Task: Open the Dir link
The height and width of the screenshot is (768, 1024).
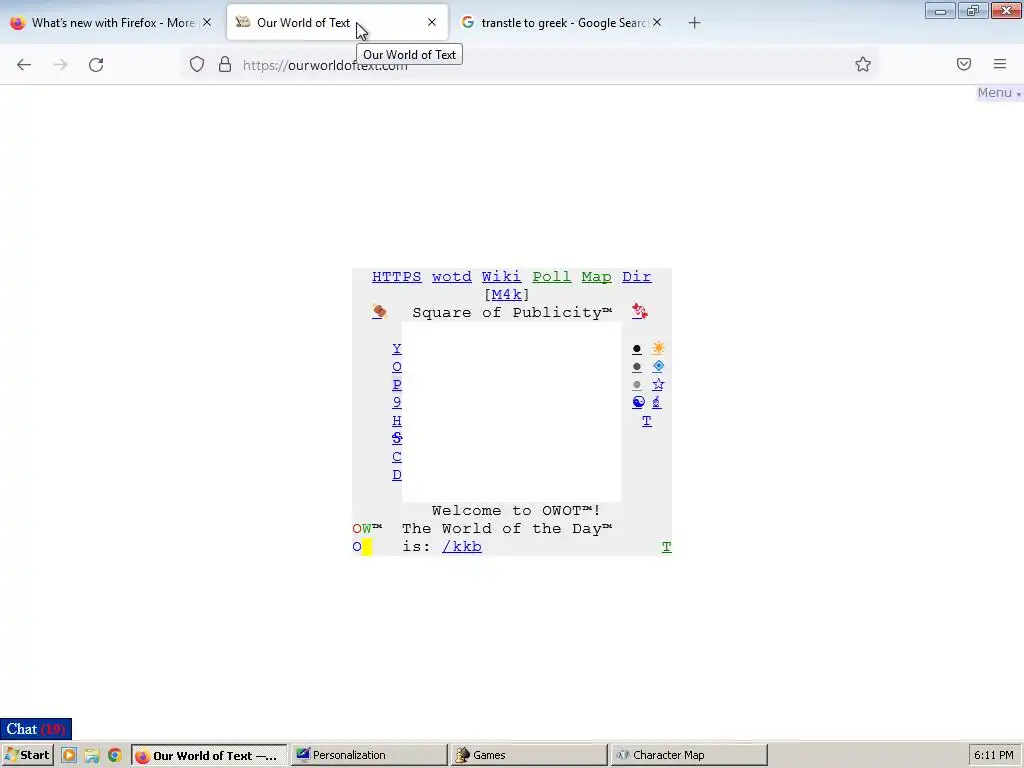Action: [636, 277]
